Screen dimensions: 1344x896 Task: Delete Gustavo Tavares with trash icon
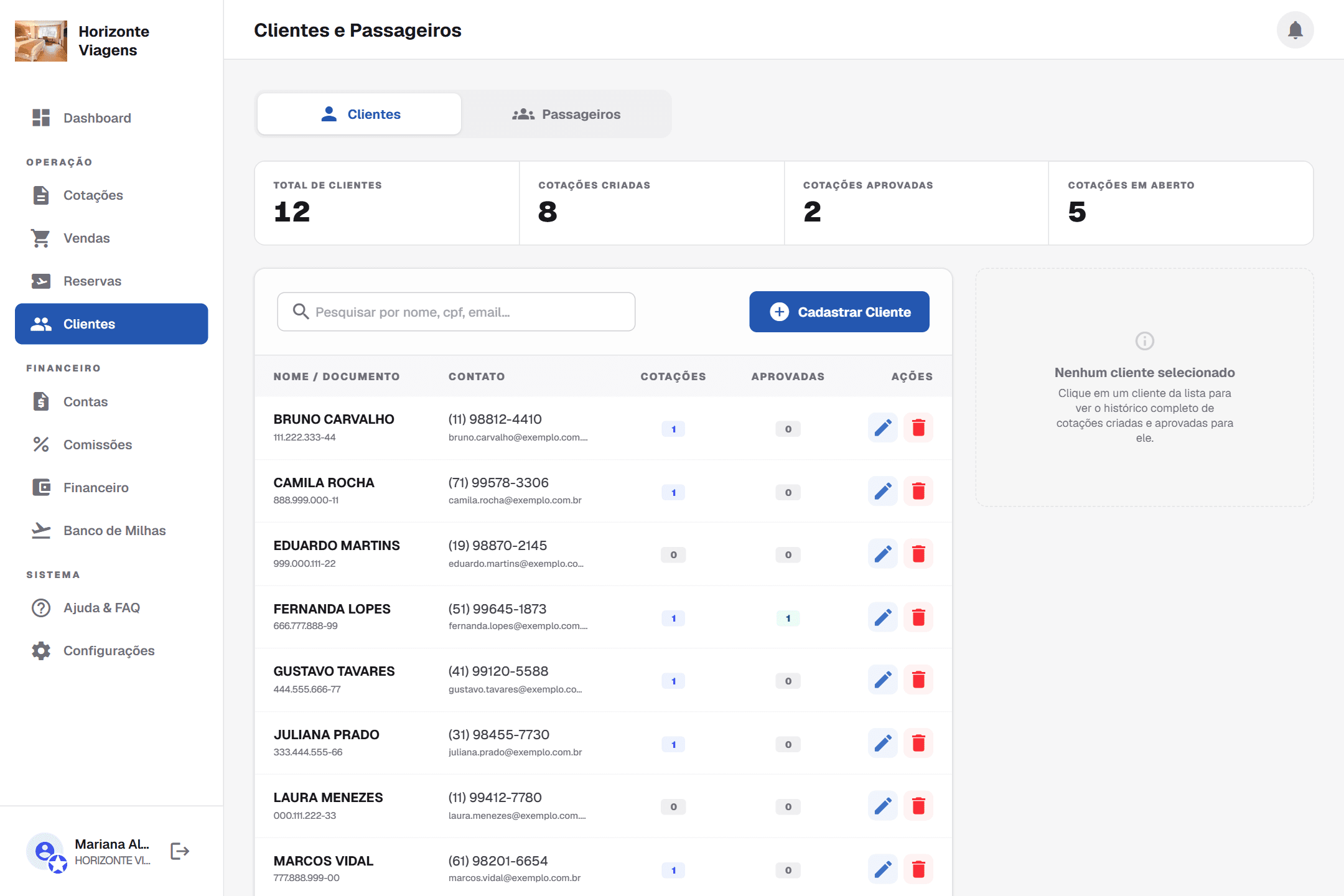pyautogui.click(x=918, y=679)
